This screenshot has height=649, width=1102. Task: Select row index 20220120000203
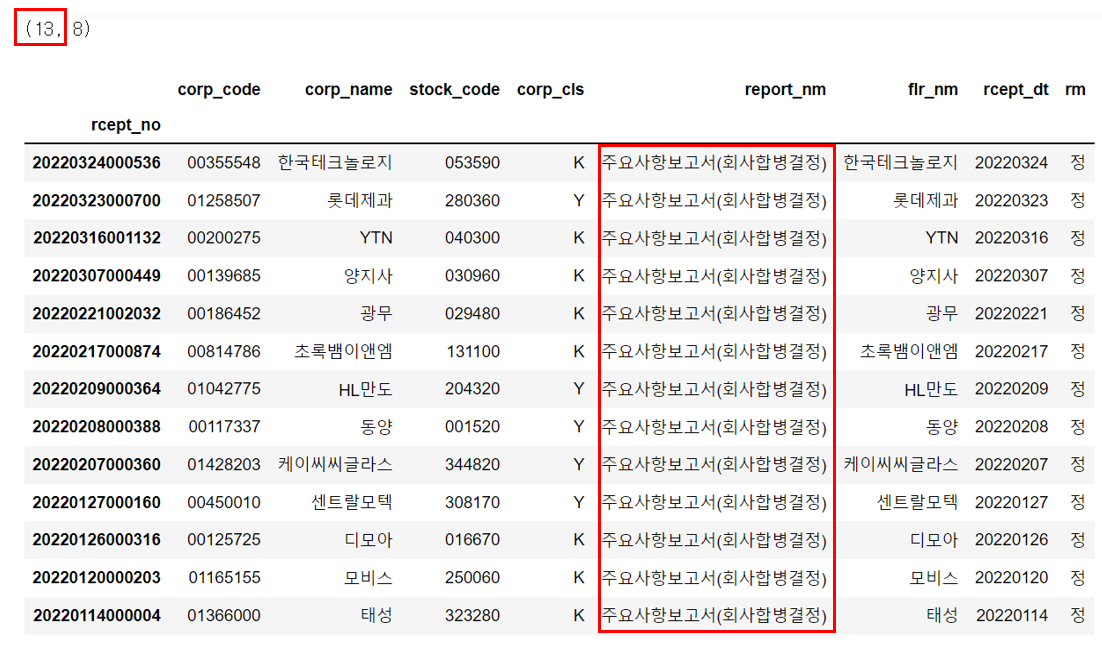(96, 578)
